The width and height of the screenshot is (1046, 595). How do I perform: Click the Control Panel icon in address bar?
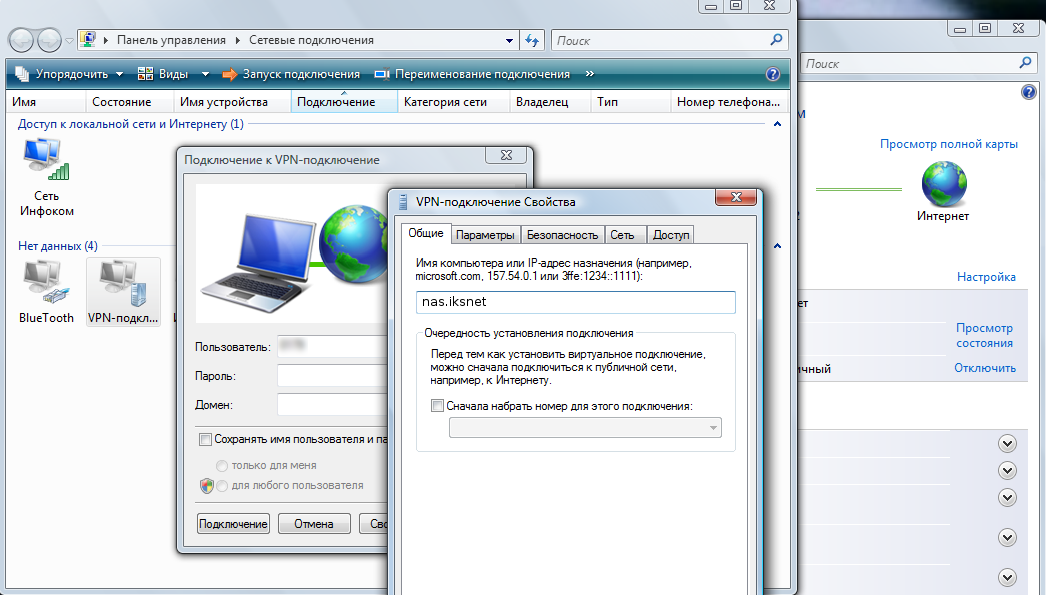click(x=87, y=39)
